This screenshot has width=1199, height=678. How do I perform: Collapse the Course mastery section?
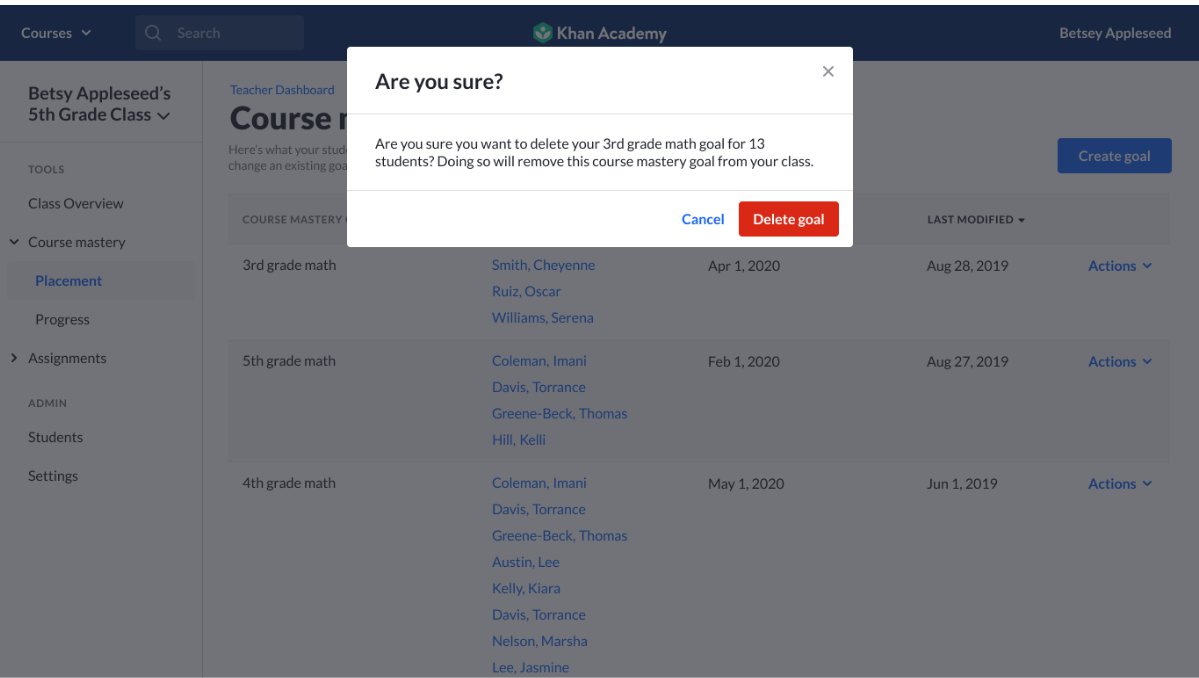click(14, 242)
